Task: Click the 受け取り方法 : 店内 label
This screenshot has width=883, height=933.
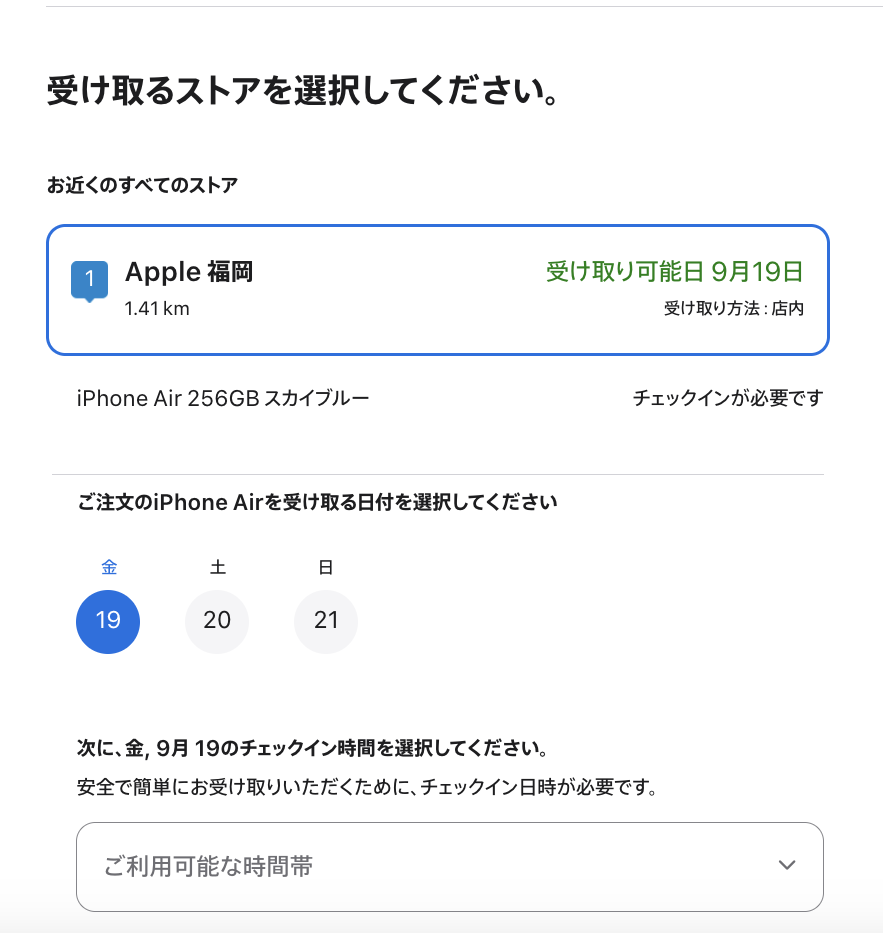Action: 734,308
